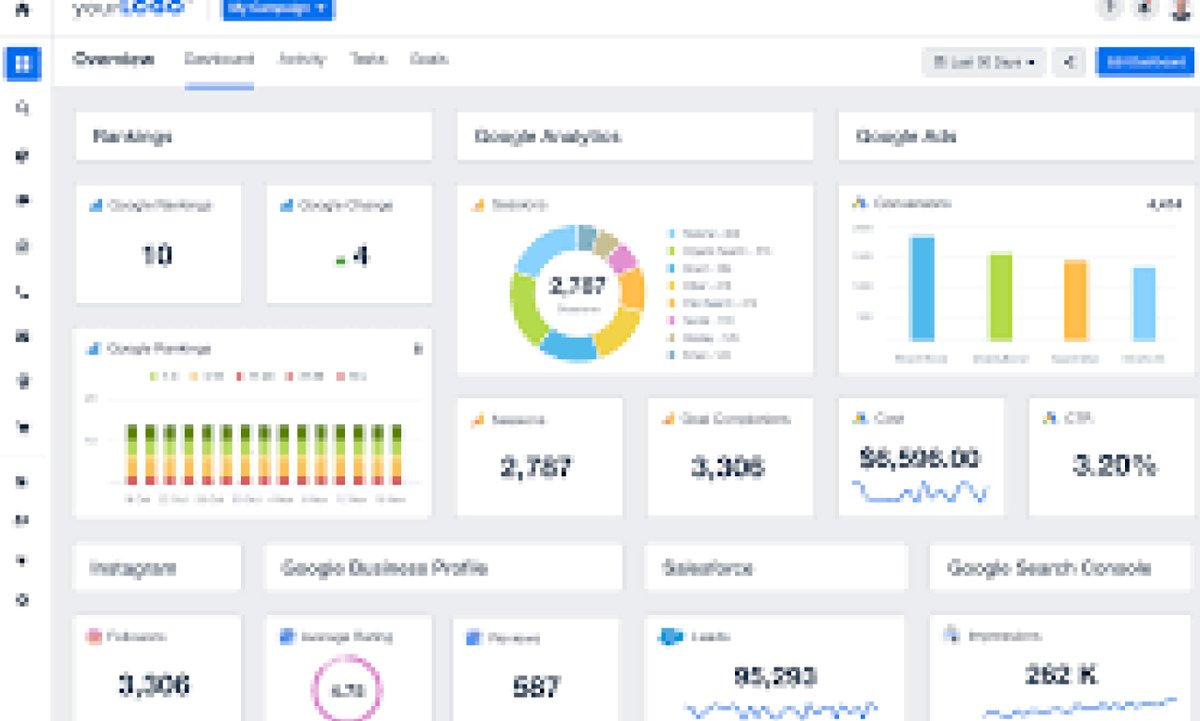Open the Goals tab
This screenshot has height=721, width=1200.
[x=428, y=60]
